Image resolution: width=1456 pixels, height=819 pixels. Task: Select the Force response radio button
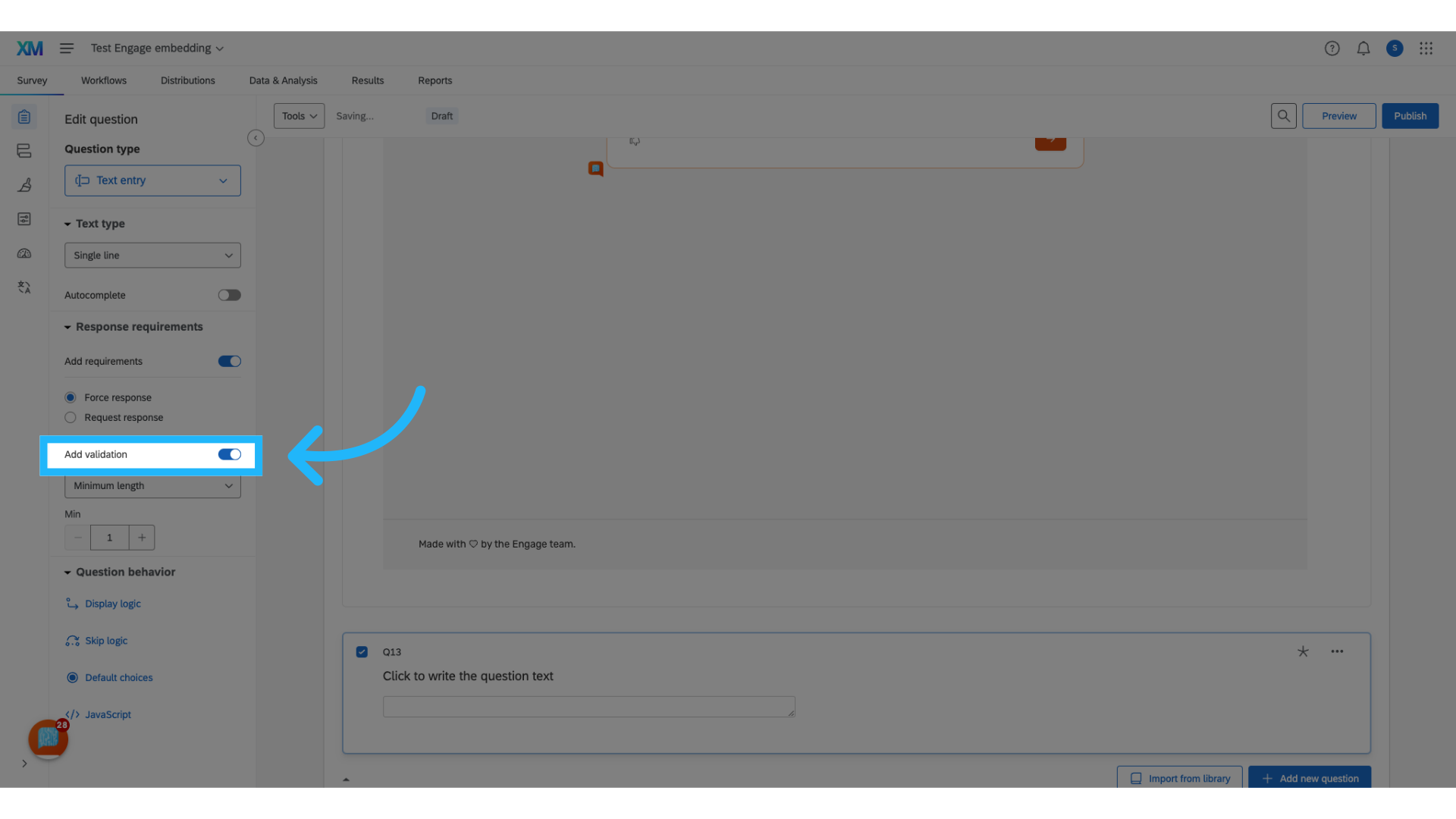[x=71, y=397]
